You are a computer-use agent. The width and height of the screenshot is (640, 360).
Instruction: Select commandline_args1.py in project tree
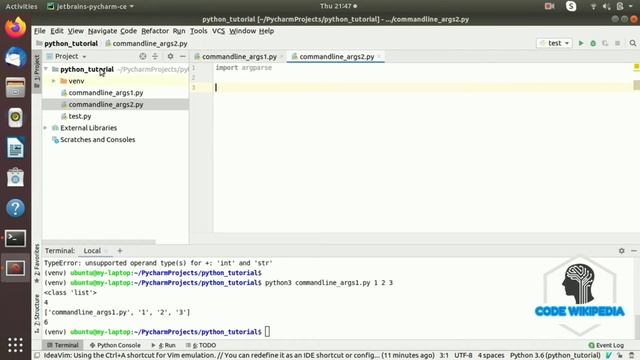(x=106, y=93)
